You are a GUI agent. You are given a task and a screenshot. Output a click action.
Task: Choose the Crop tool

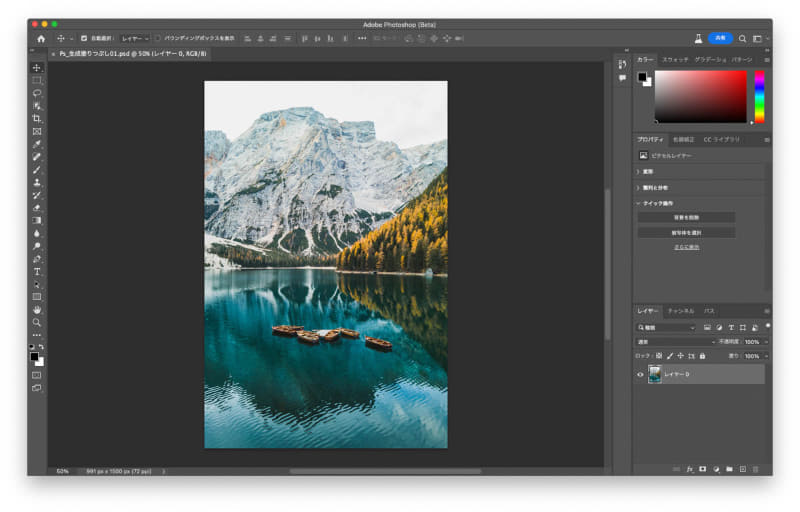(x=37, y=118)
